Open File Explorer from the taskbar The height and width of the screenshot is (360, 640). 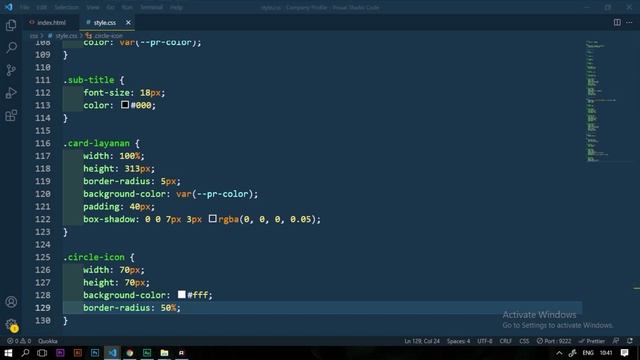[x=164, y=353]
